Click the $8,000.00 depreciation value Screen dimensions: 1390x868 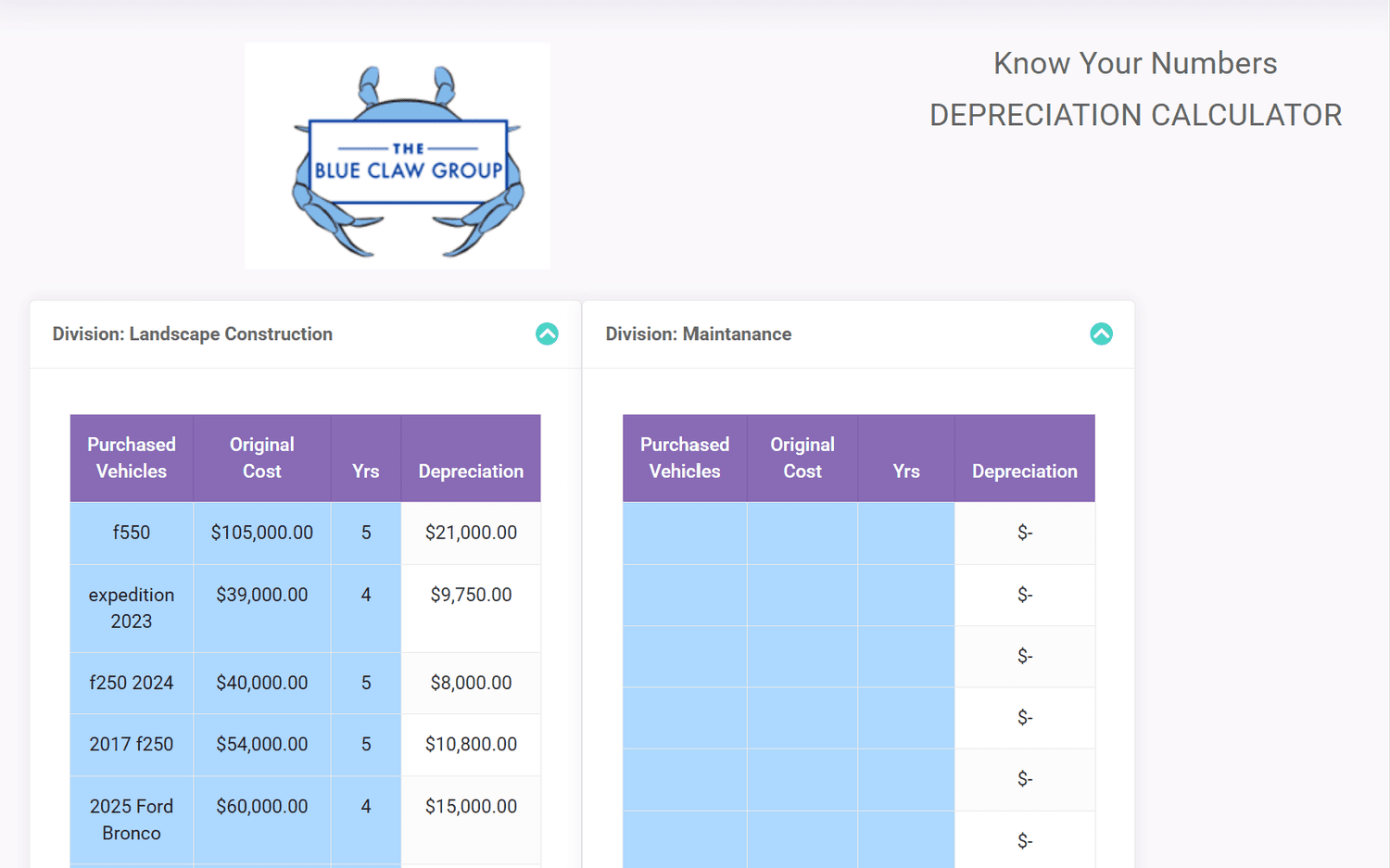(x=471, y=683)
